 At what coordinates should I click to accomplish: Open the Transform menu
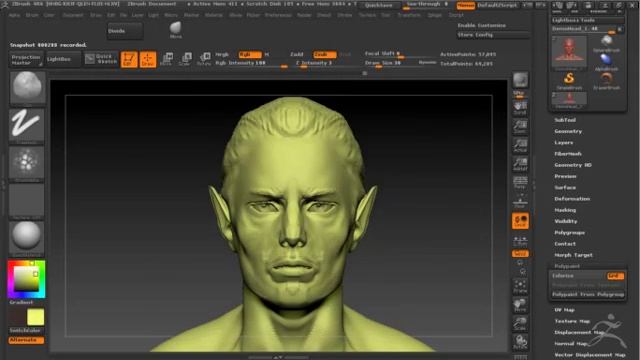409,15
